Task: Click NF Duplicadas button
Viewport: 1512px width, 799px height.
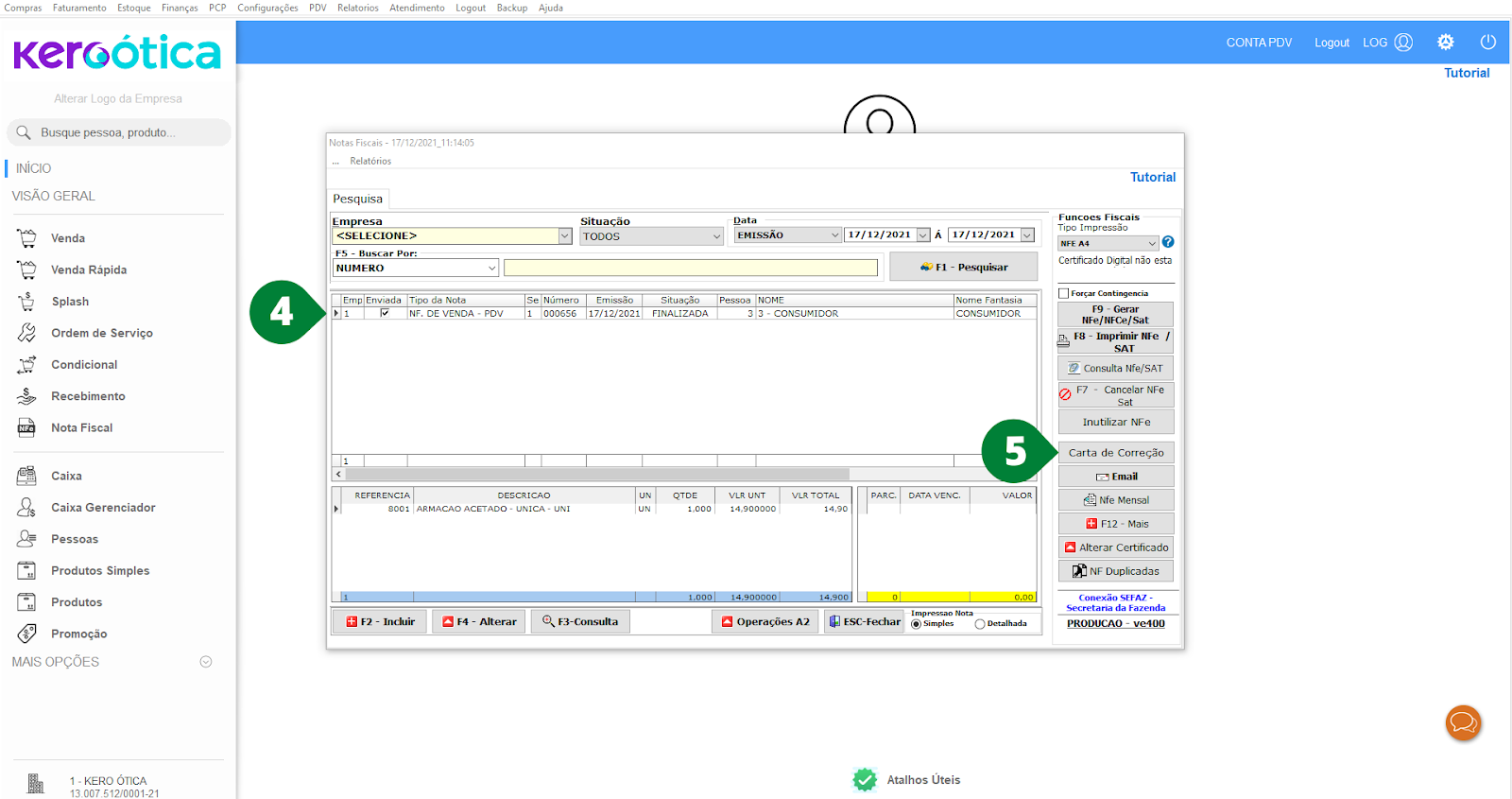Action: point(1116,571)
